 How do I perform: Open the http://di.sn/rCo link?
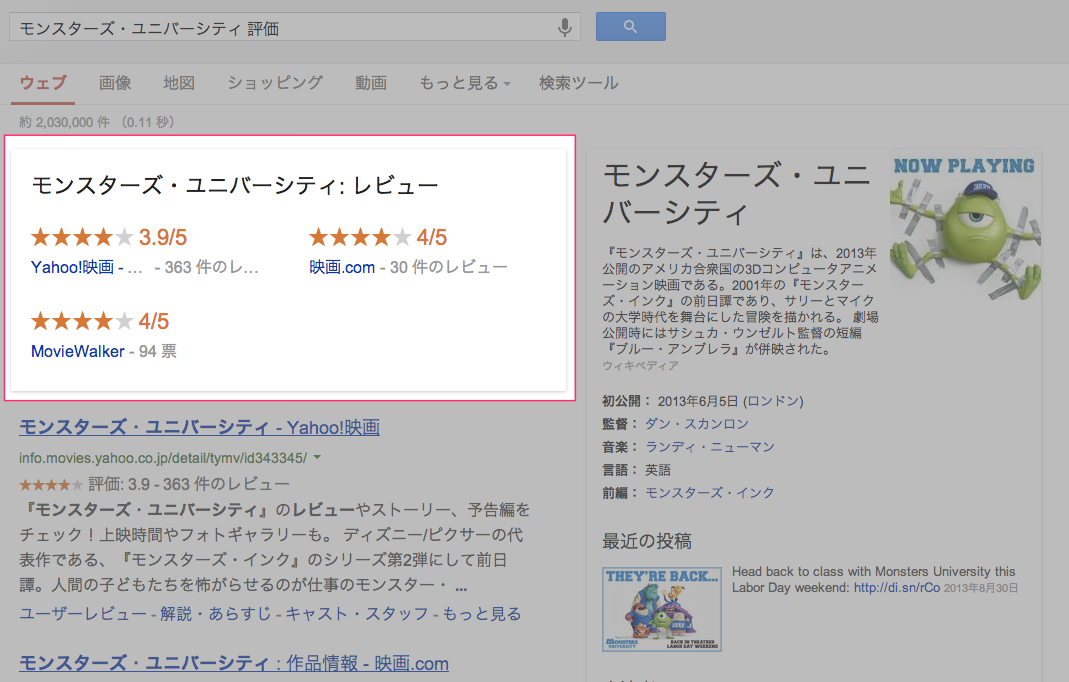click(x=897, y=588)
